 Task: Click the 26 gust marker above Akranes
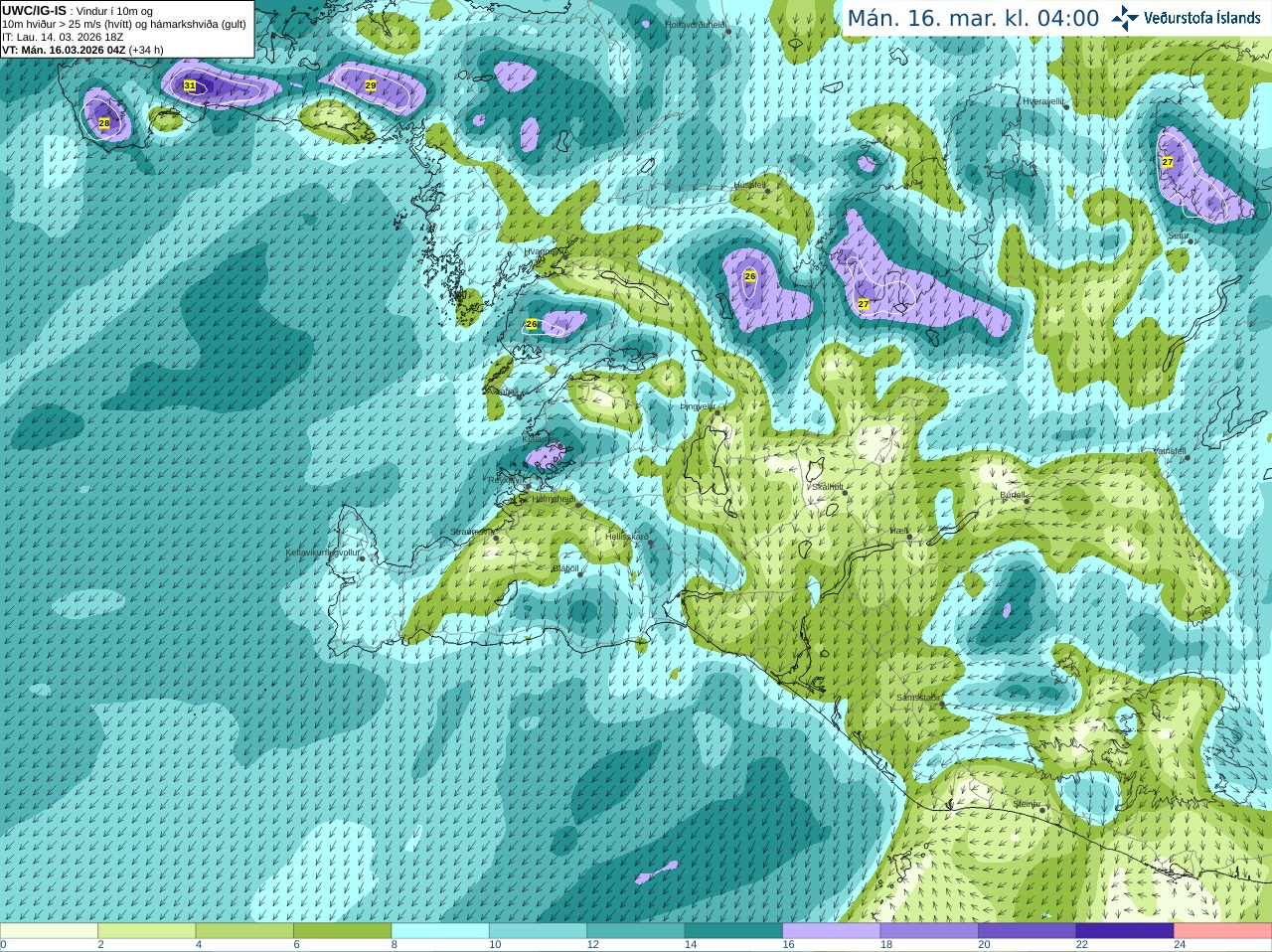(x=532, y=324)
